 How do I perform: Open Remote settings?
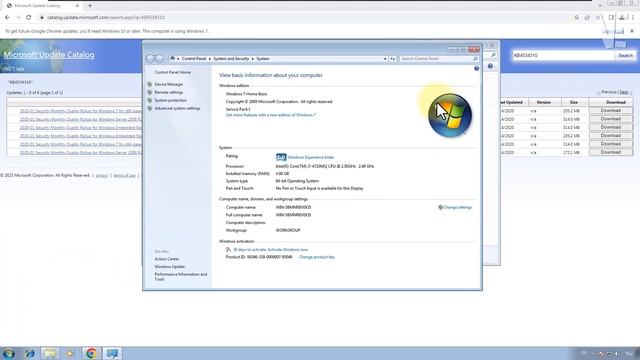click(x=169, y=92)
